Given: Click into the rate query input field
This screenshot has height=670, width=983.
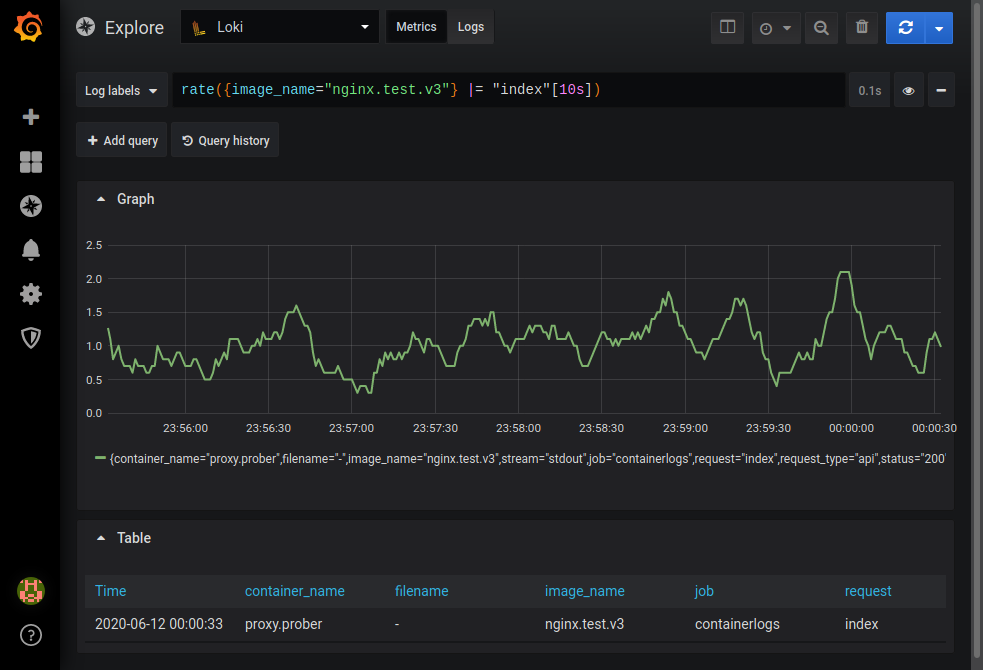Looking at the screenshot, I should coord(500,90).
